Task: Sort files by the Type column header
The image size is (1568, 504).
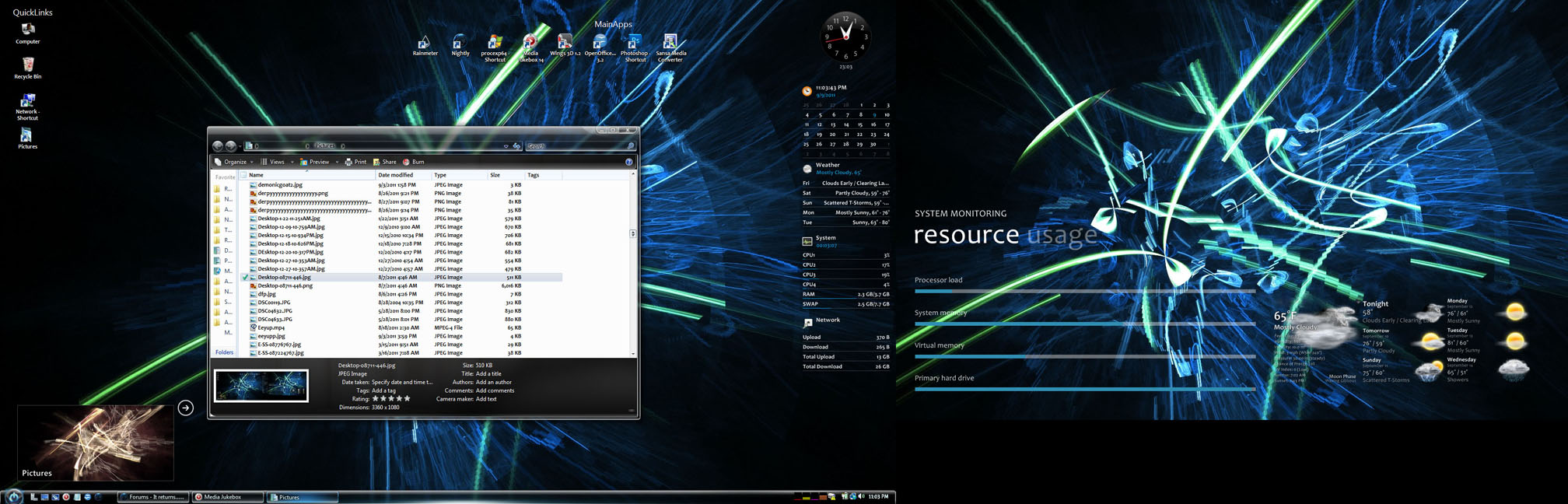Action: click(x=459, y=175)
